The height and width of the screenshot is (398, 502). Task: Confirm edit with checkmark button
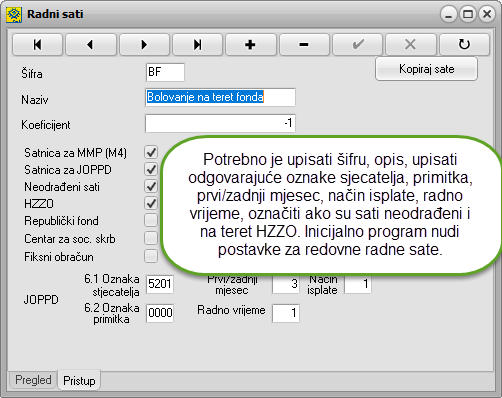pyautogui.click(x=357, y=44)
